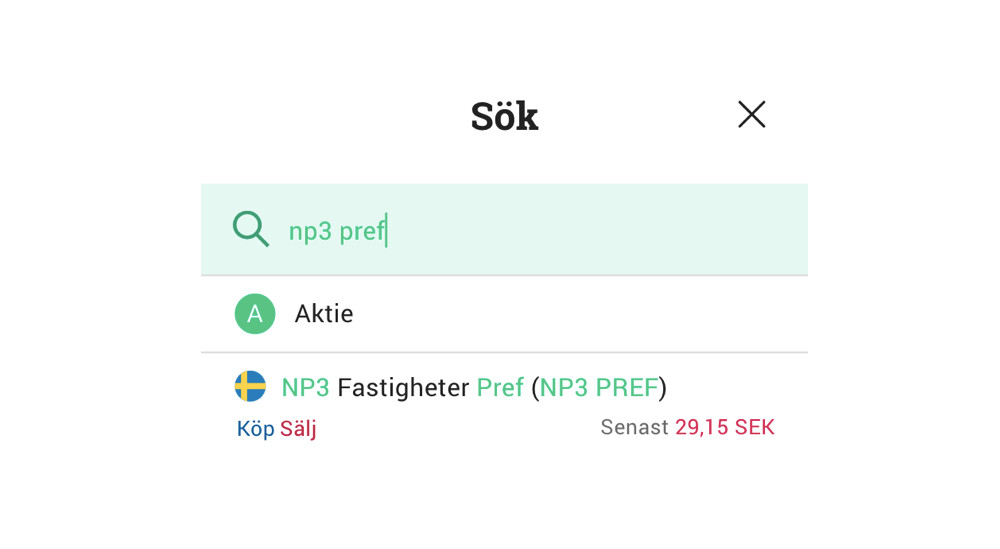Click the SEK currency text
The image size is (1000, 549).
pyautogui.click(x=755, y=428)
